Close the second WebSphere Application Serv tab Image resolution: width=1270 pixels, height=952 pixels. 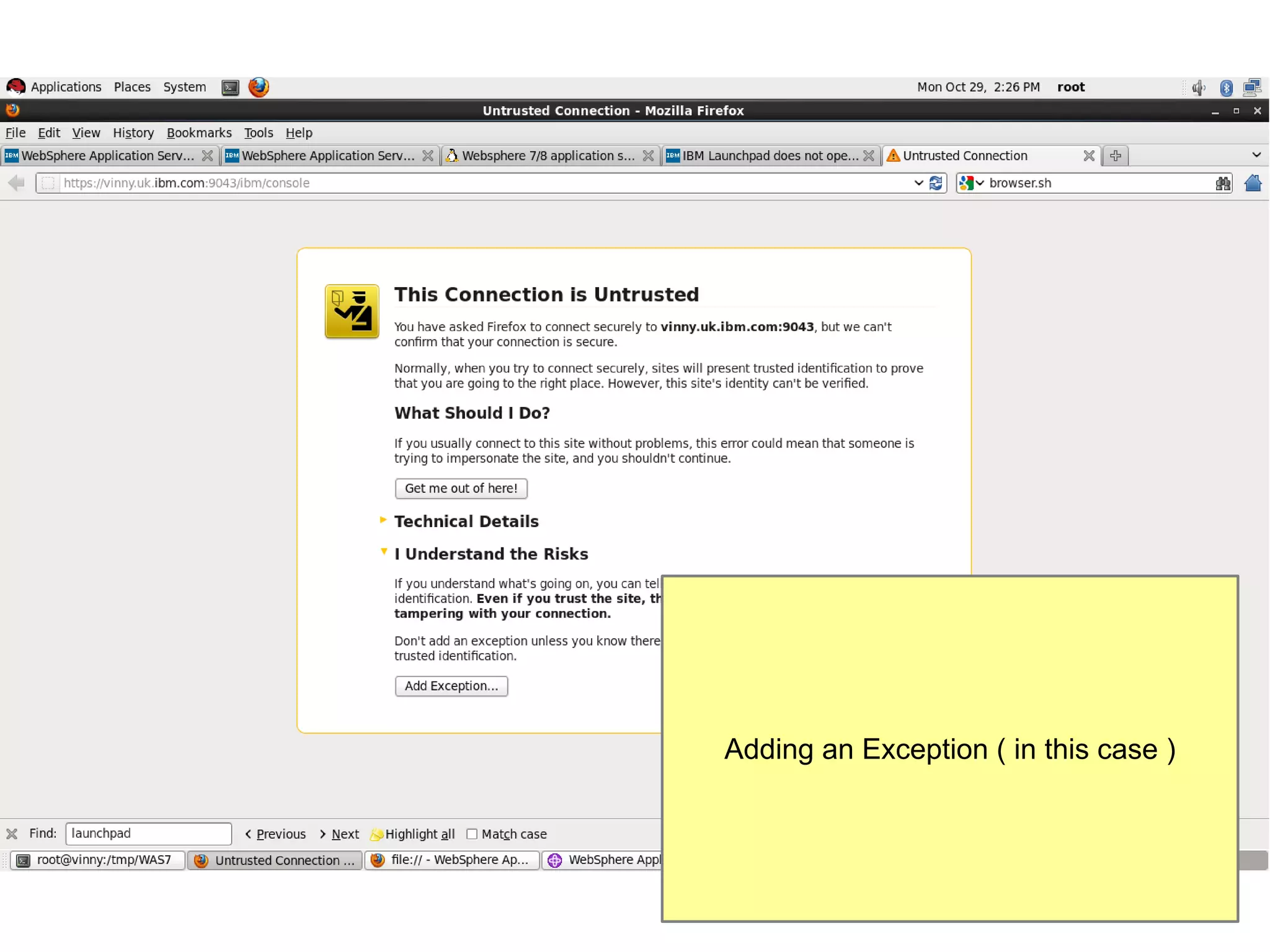[428, 156]
